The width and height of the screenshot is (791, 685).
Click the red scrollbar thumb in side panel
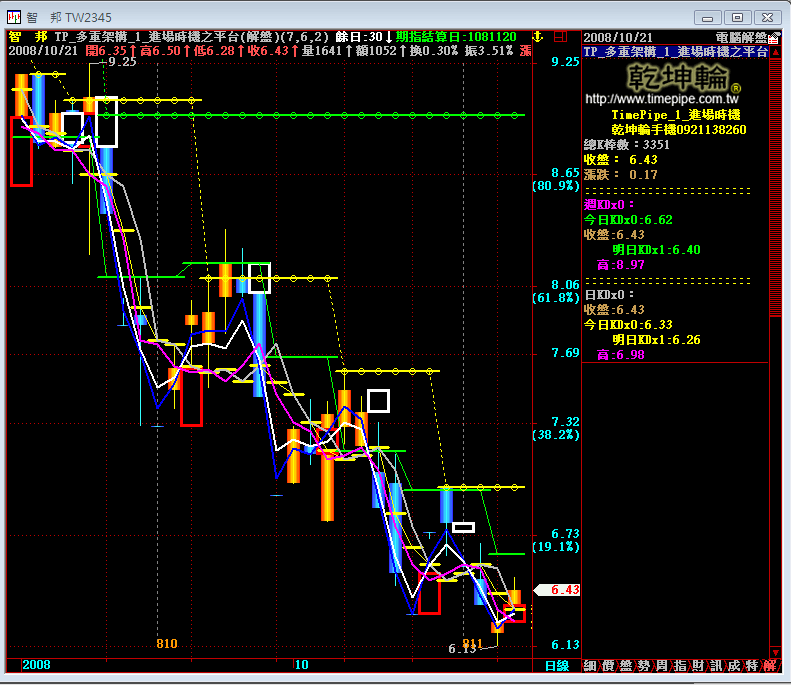pos(775,187)
